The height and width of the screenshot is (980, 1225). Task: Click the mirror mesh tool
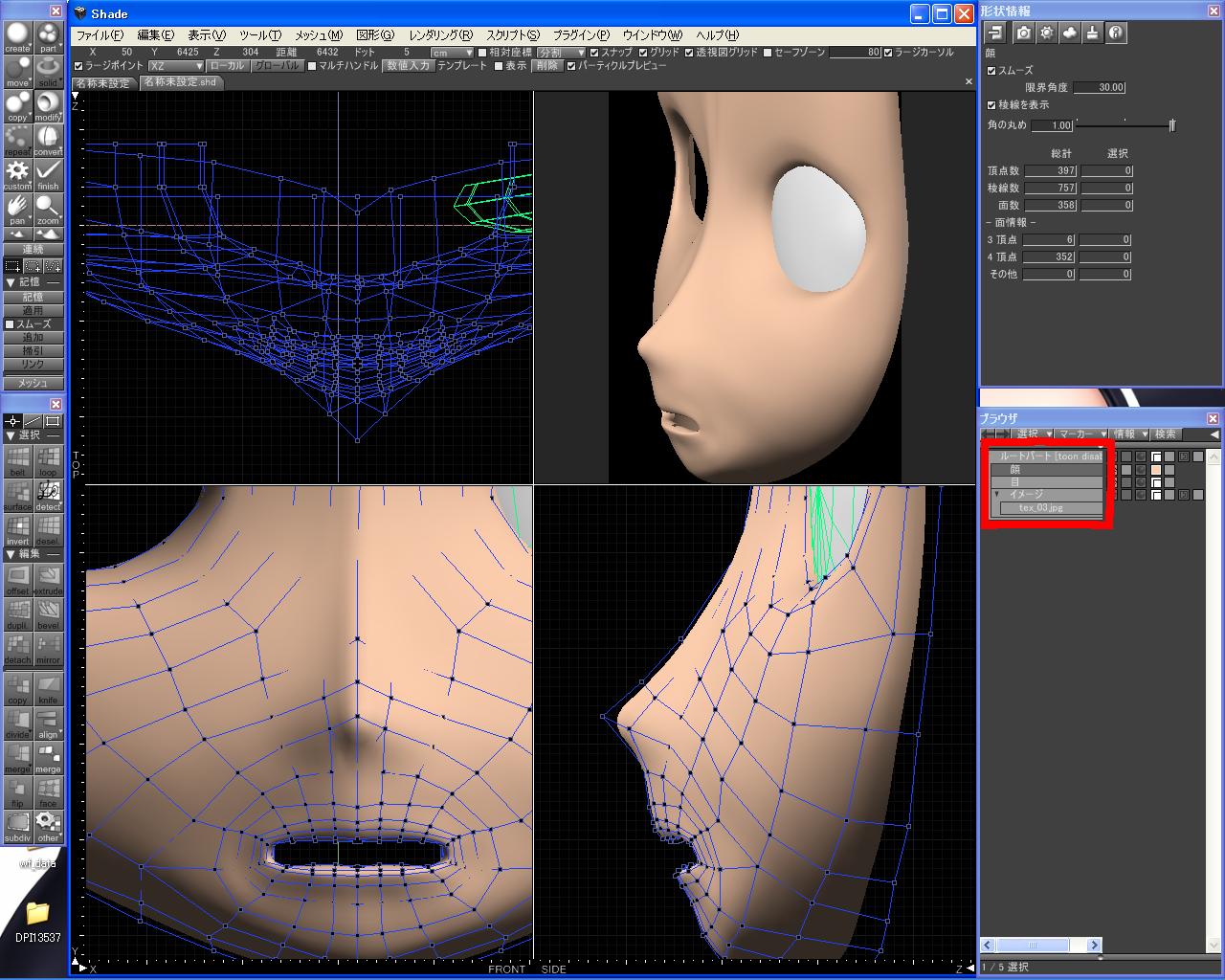click(x=48, y=650)
